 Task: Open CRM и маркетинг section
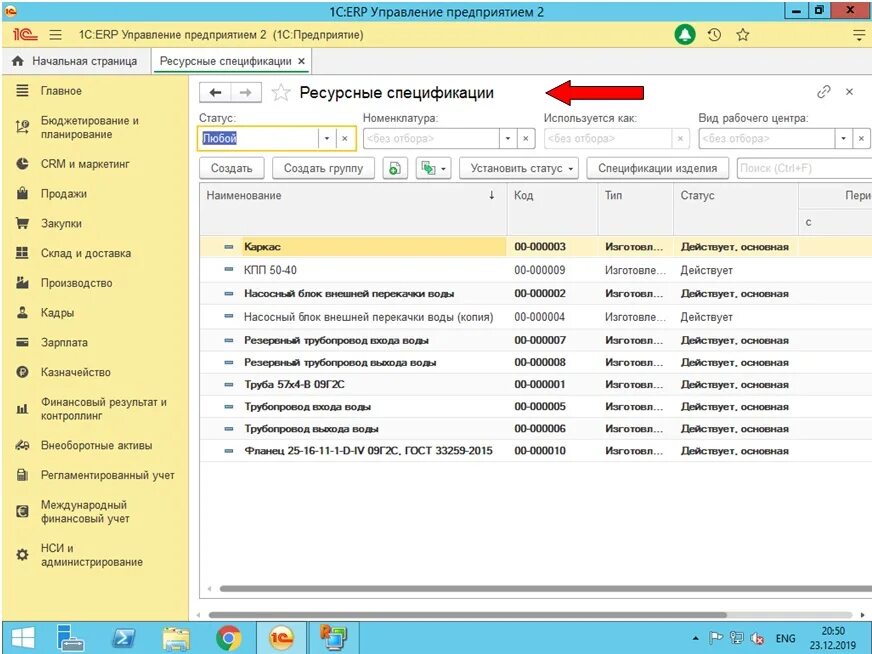85,164
